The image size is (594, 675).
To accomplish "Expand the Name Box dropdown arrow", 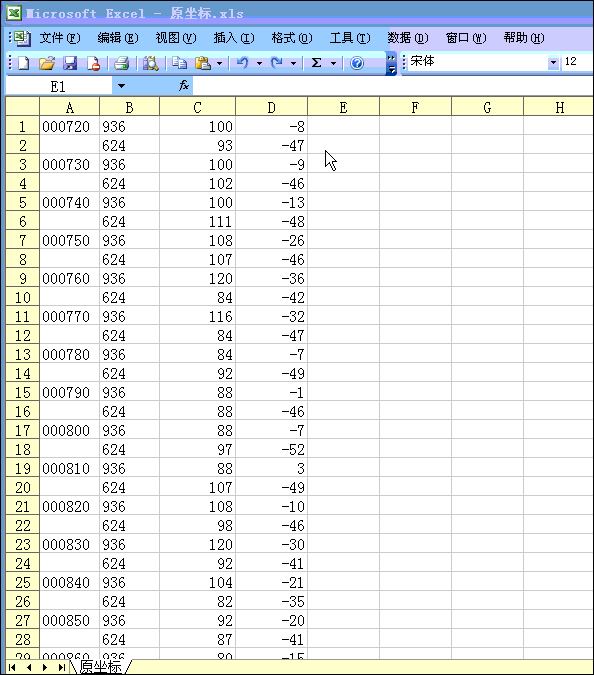I will pos(121,86).
